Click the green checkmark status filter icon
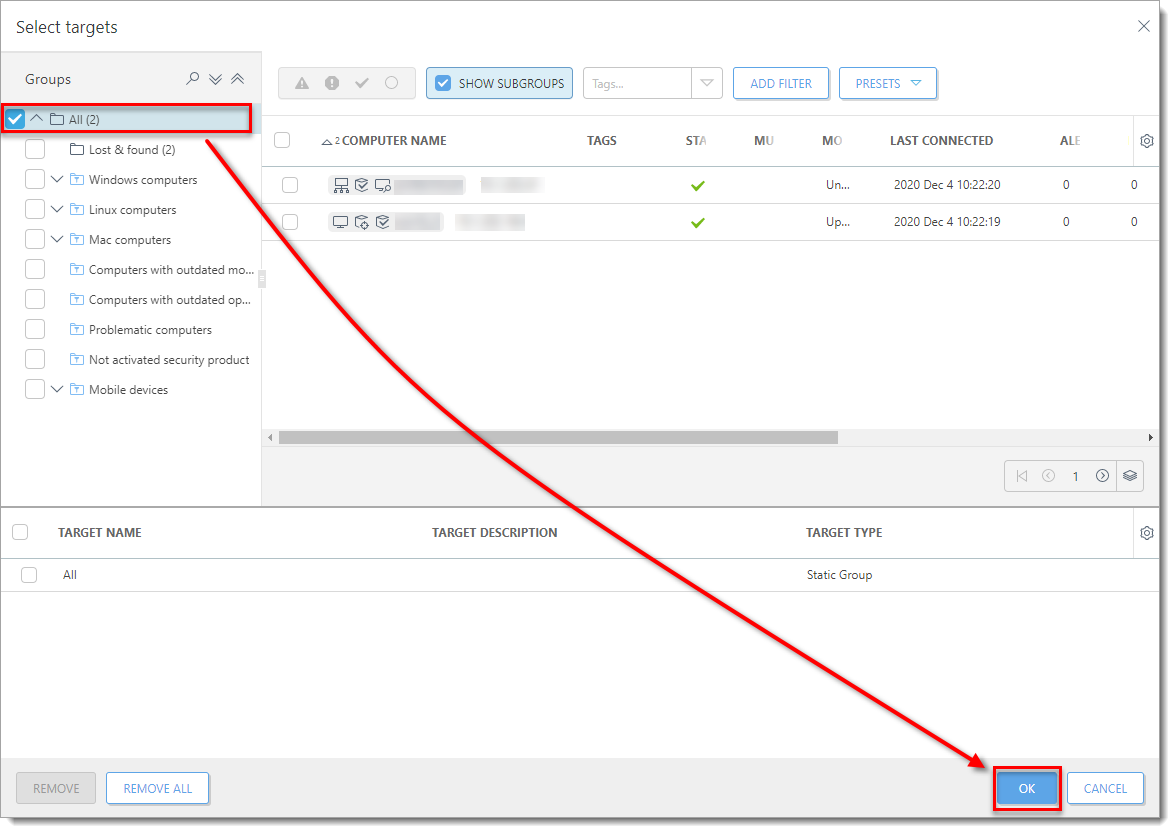The image size is (1175, 833). 362,83
